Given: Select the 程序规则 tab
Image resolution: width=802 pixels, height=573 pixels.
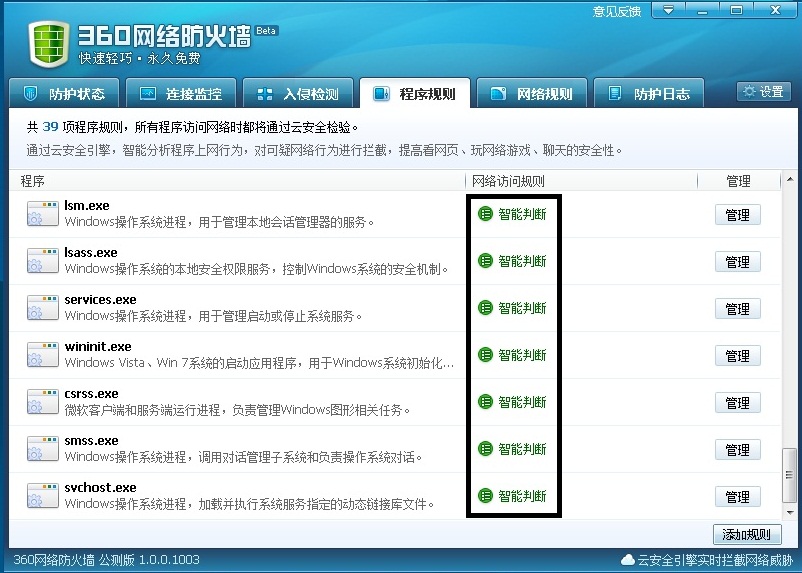Looking at the screenshot, I should pyautogui.click(x=415, y=94).
